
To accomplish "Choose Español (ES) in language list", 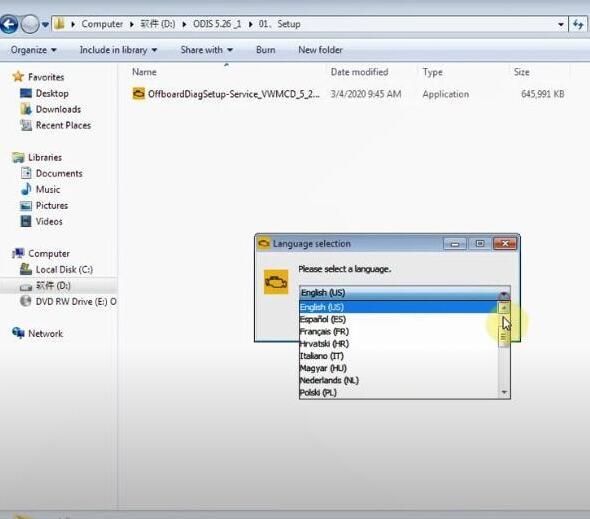I will [399, 319].
